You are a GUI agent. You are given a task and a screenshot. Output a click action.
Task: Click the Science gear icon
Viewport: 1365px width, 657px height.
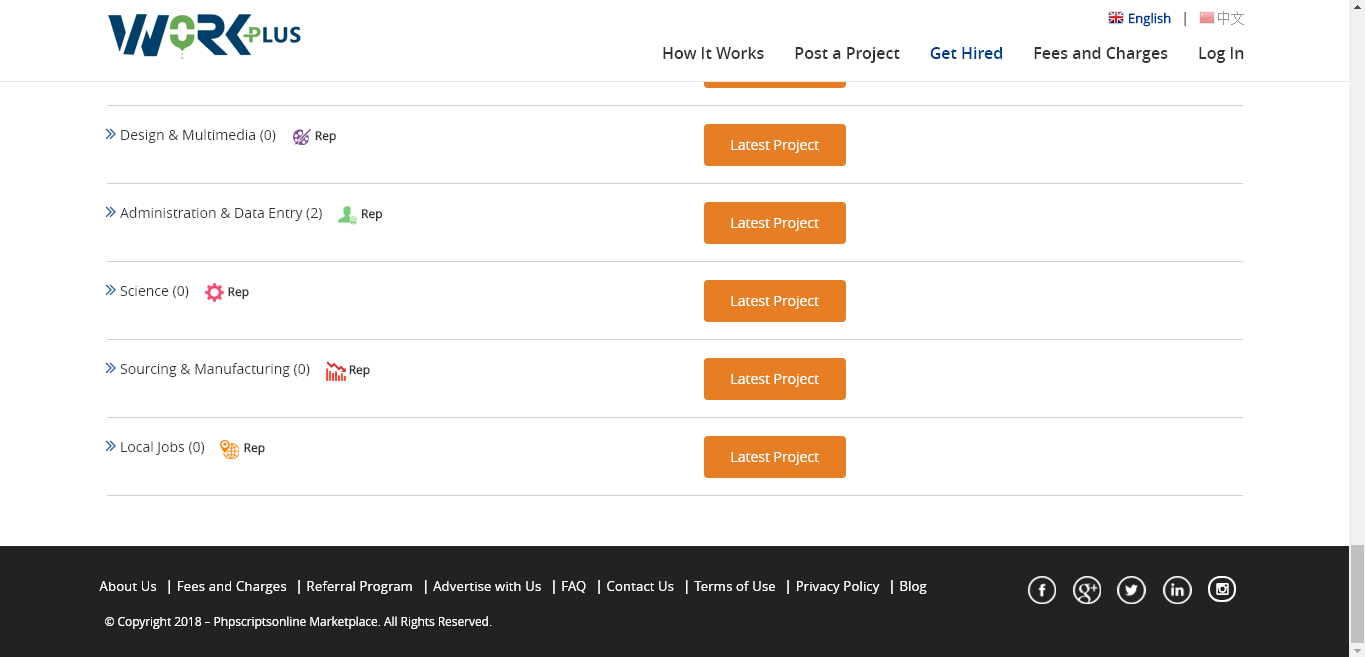pos(214,293)
